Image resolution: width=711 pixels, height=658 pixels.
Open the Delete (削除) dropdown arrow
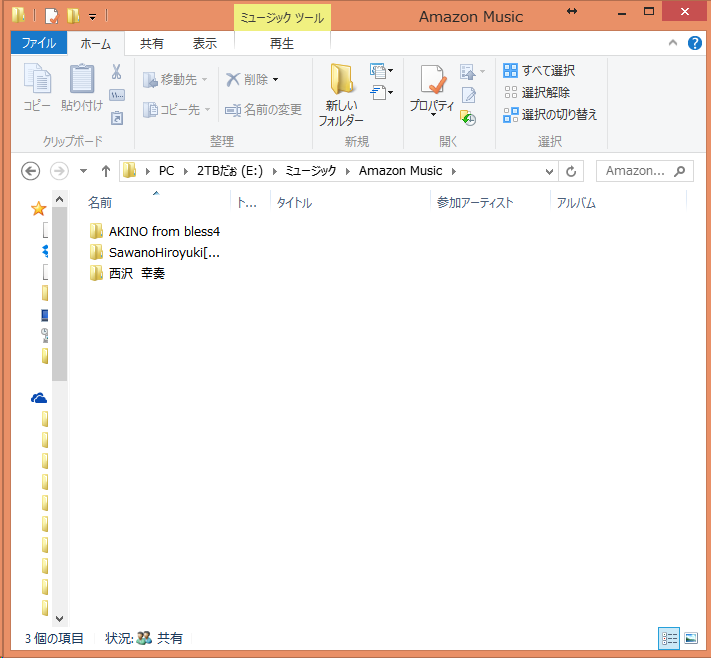click(x=275, y=80)
